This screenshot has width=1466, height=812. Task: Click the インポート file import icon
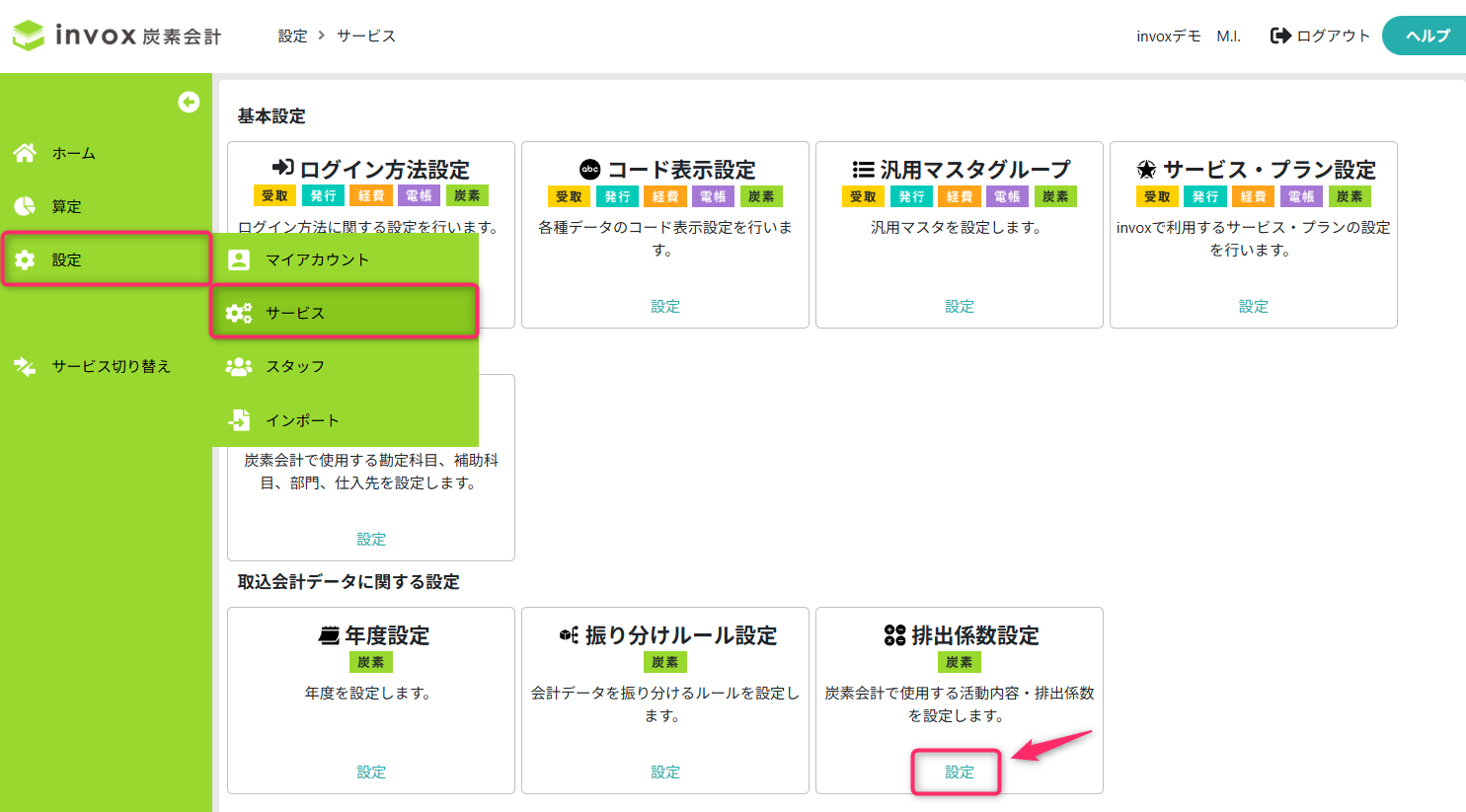[x=239, y=419]
